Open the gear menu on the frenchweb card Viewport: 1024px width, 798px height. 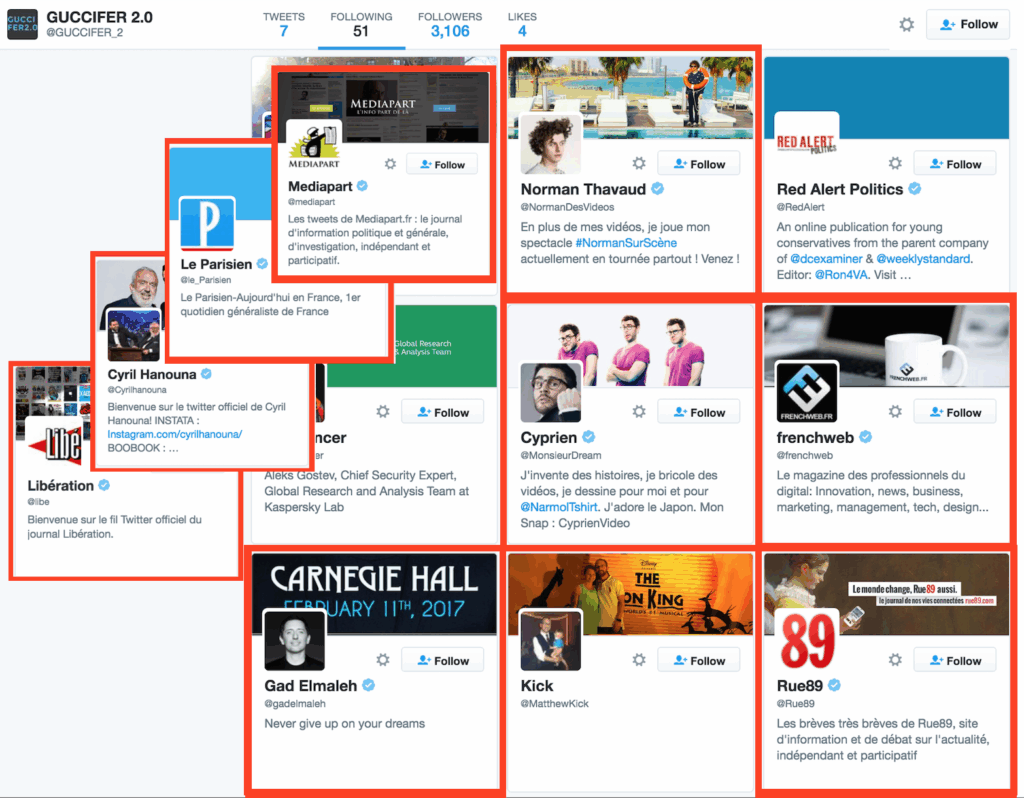point(895,411)
